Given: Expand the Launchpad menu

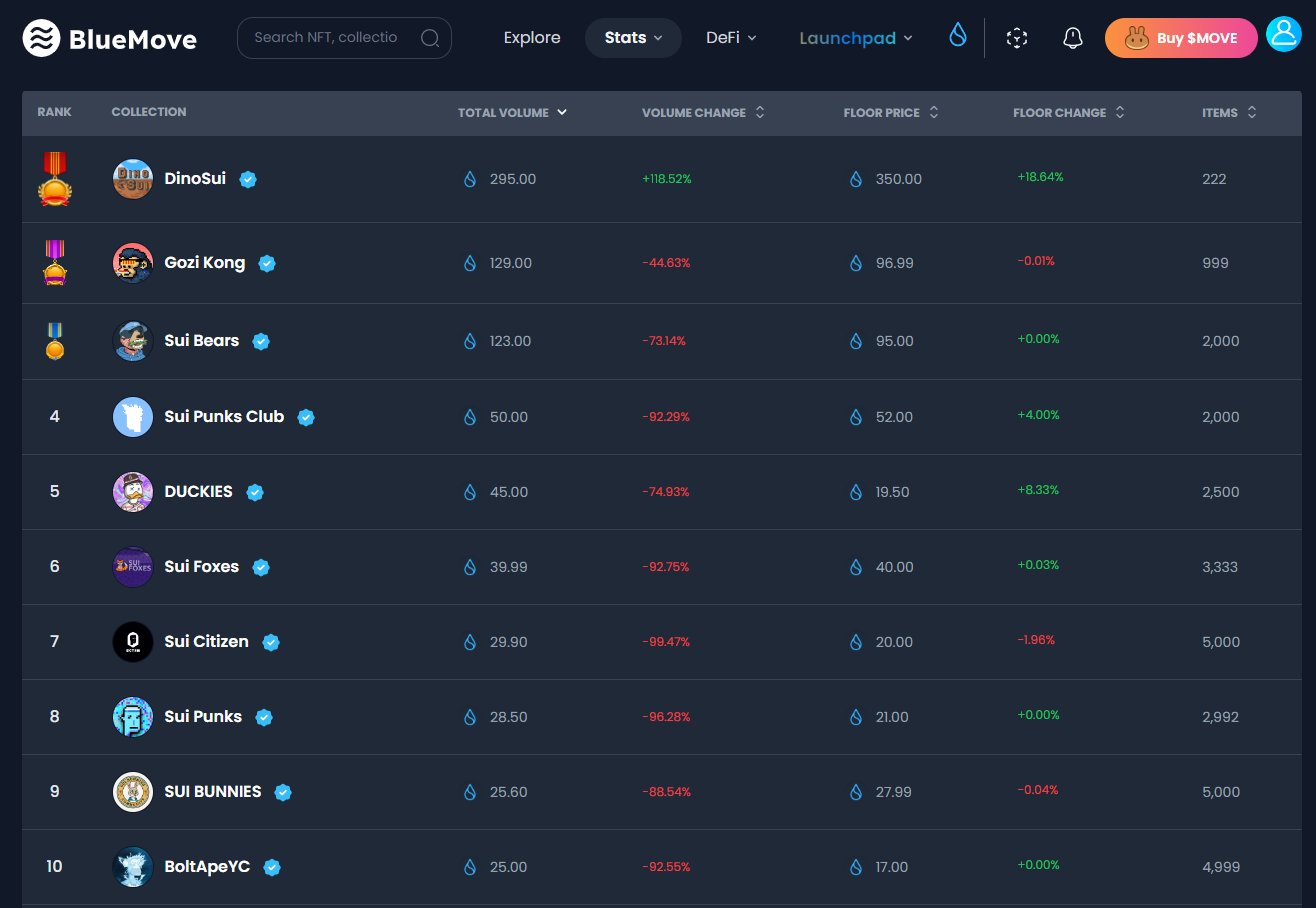Looking at the screenshot, I should click(856, 38).
